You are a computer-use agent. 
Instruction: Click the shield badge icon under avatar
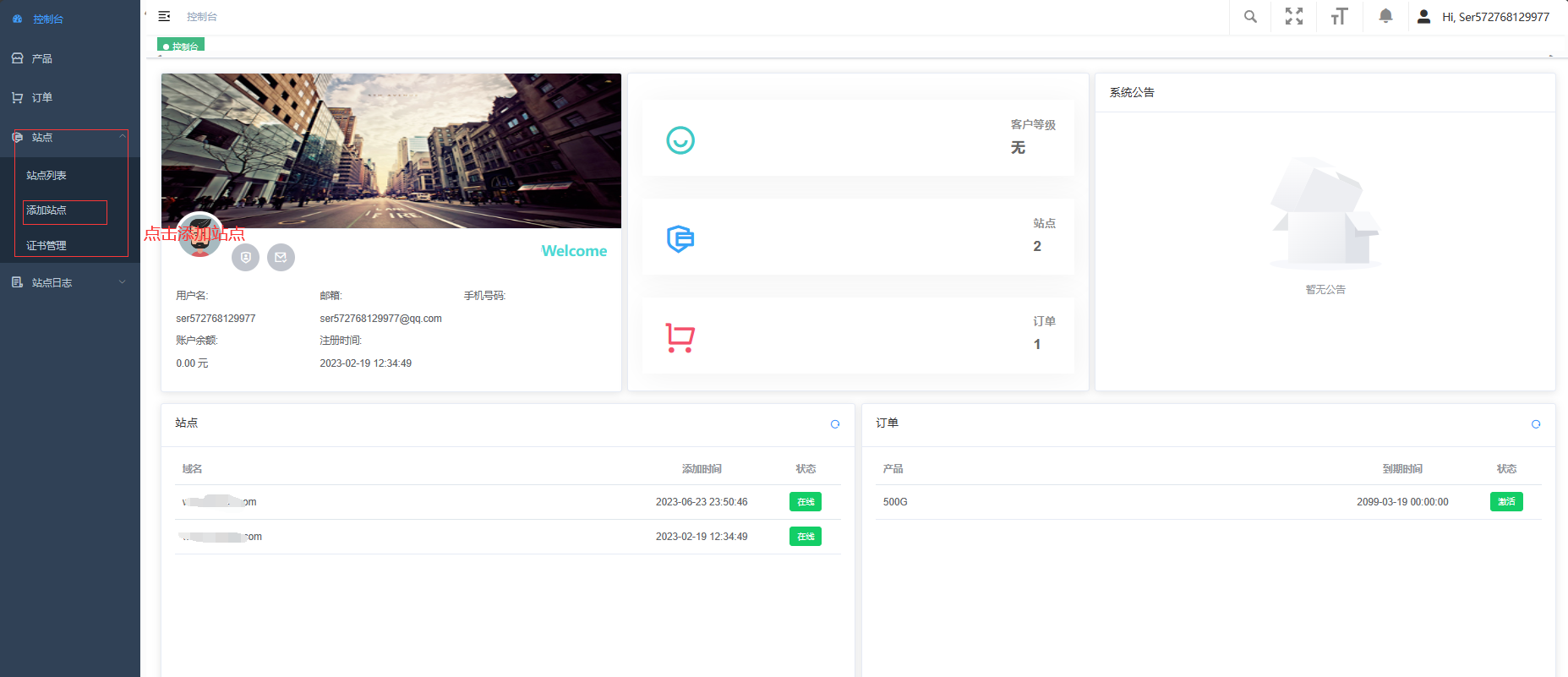click(246, 257)
